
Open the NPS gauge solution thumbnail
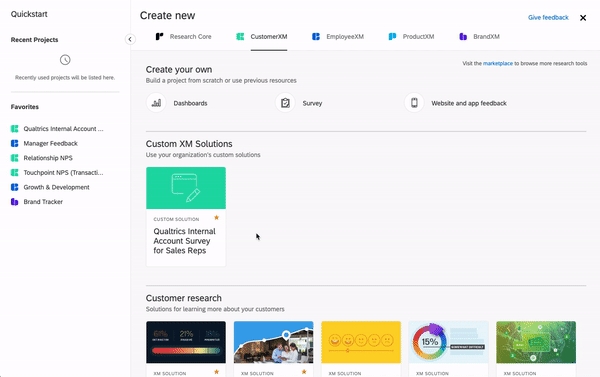point(186,342)
